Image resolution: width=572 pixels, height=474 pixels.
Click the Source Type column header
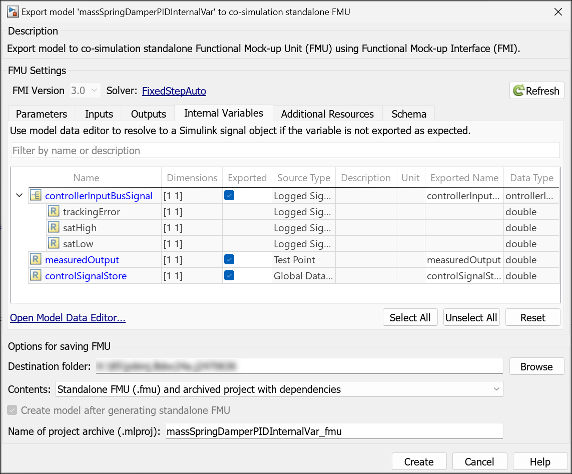click(x=304, y=178)
